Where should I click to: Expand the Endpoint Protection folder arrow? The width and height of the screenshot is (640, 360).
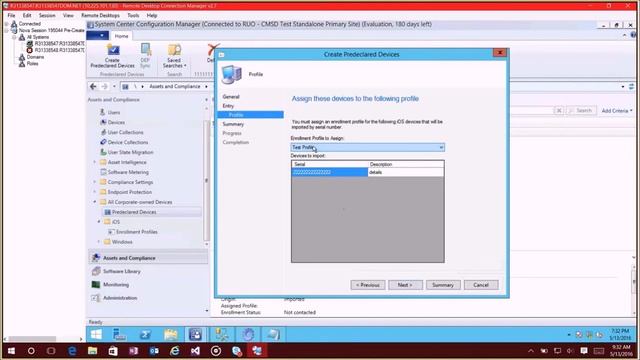(95, 192)
